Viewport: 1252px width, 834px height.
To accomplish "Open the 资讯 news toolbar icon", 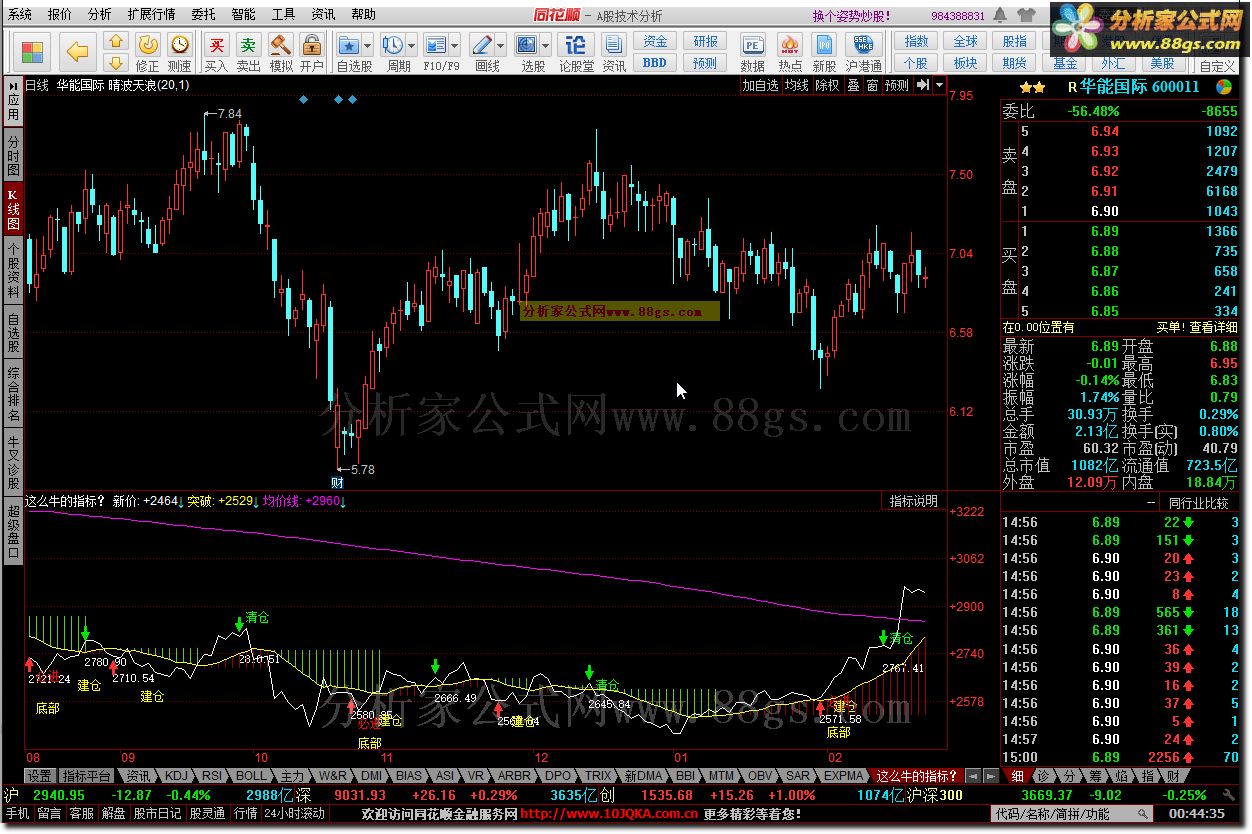I will 614,52.
